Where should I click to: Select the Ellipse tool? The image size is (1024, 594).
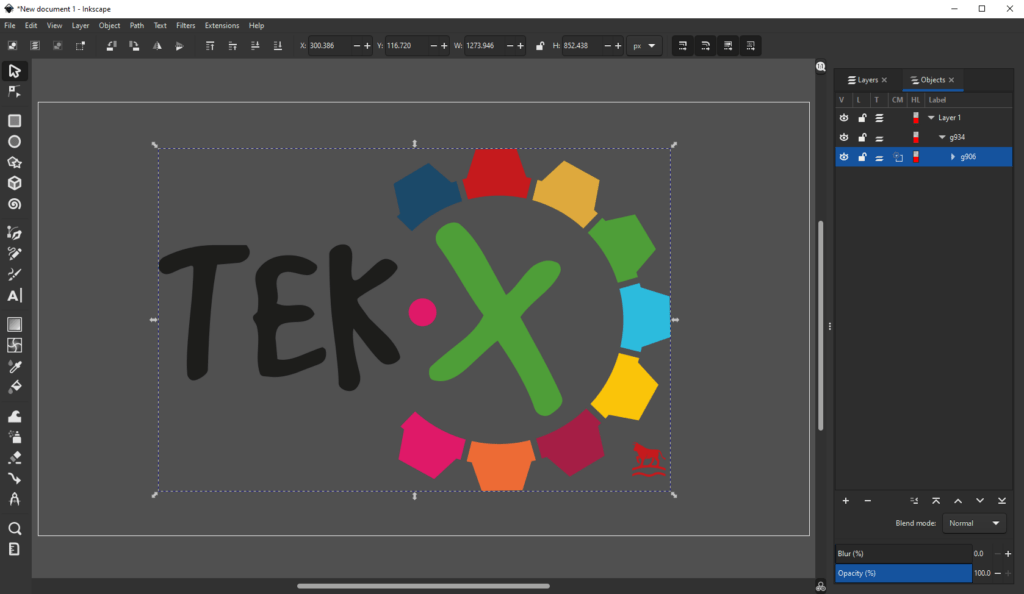pos(14,142)
